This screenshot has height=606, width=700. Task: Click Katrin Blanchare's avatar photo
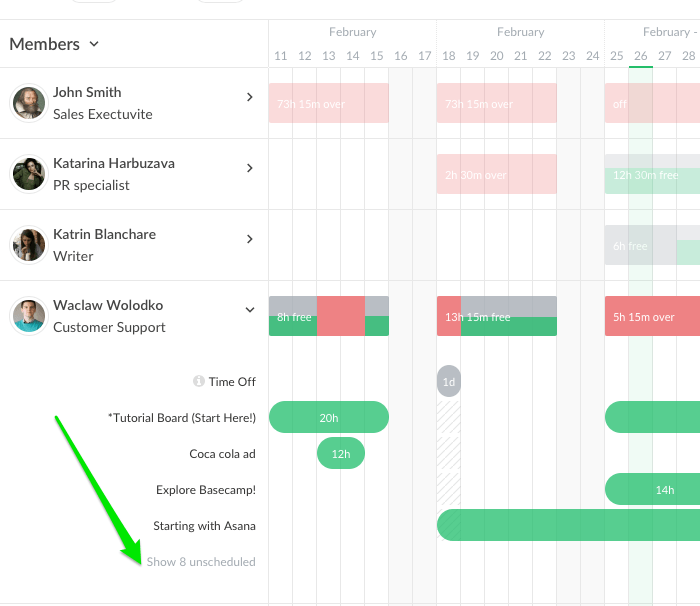(x=28, y=245)
